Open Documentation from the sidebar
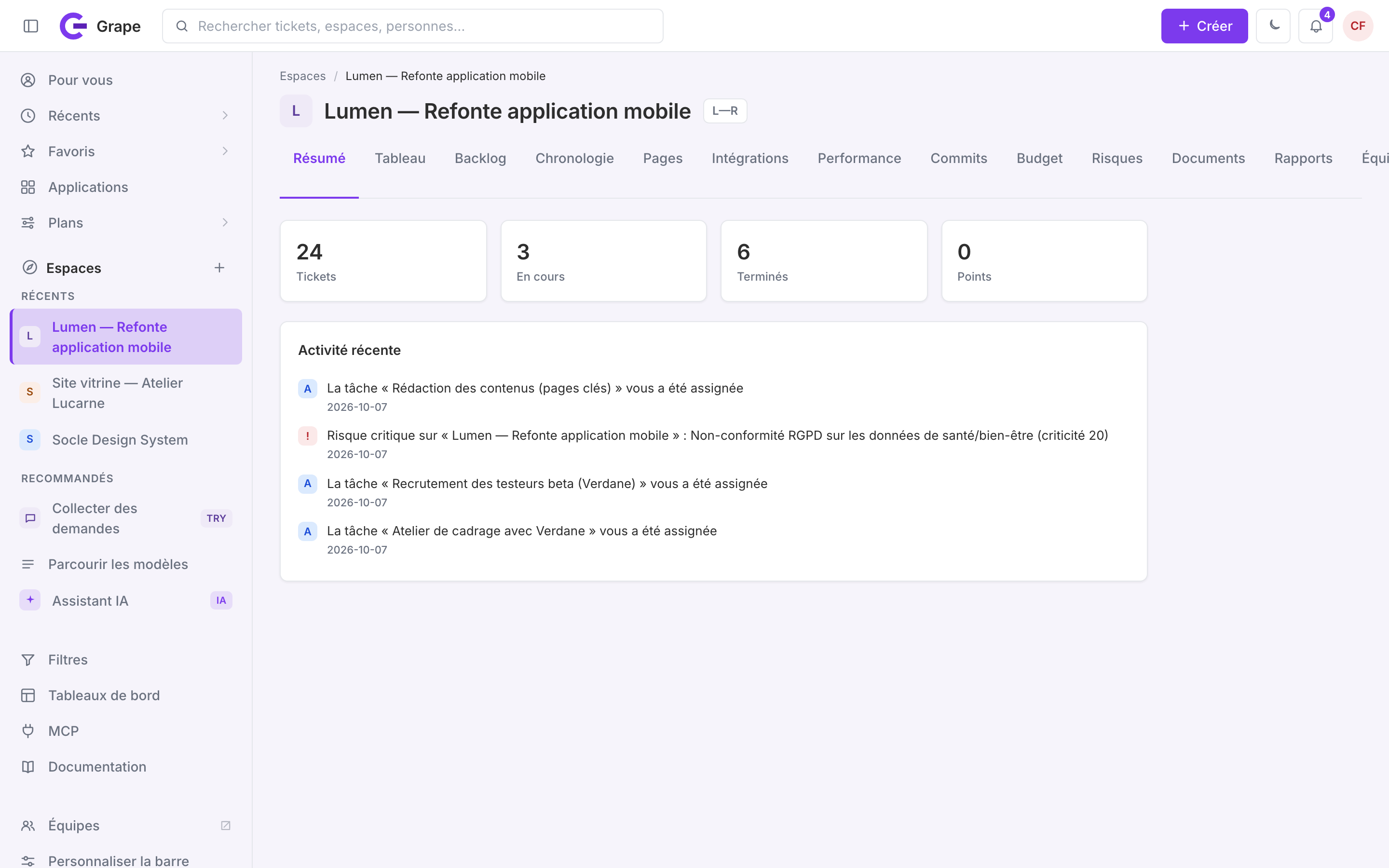The height and width of the screenshot is (868, 1389). (126, 766)
